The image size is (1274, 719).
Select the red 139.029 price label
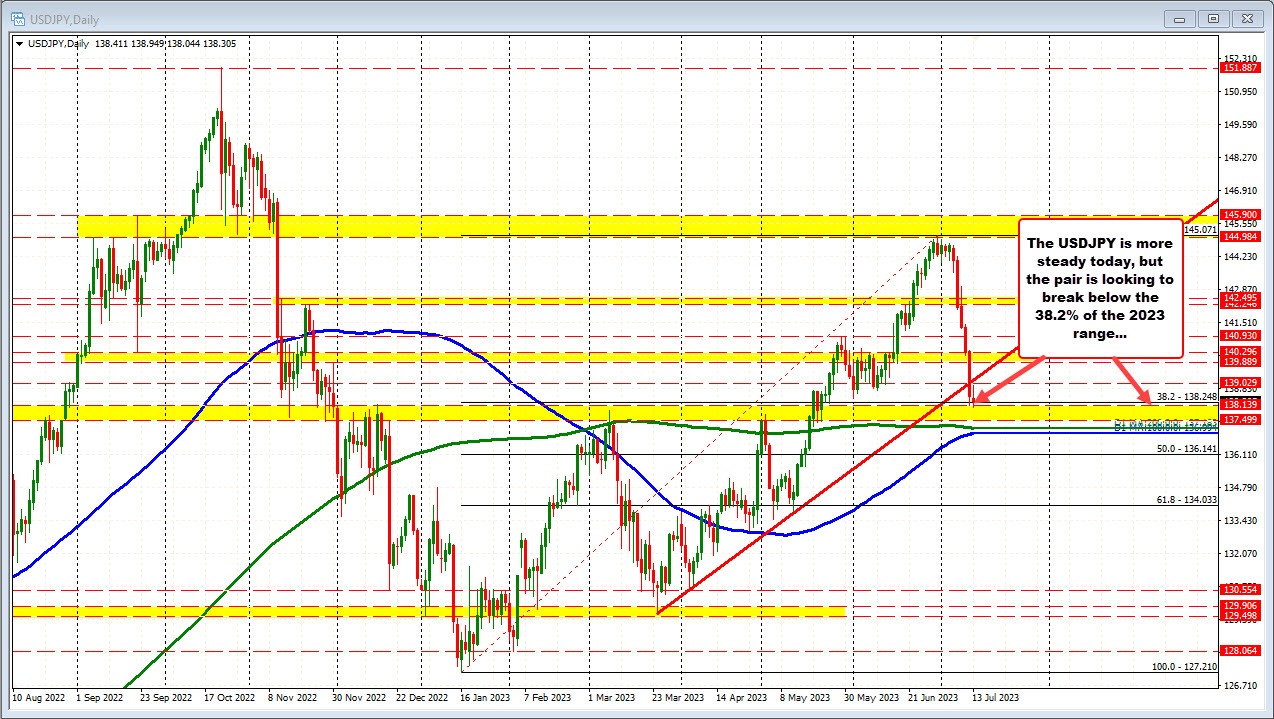pos(1240,382)
